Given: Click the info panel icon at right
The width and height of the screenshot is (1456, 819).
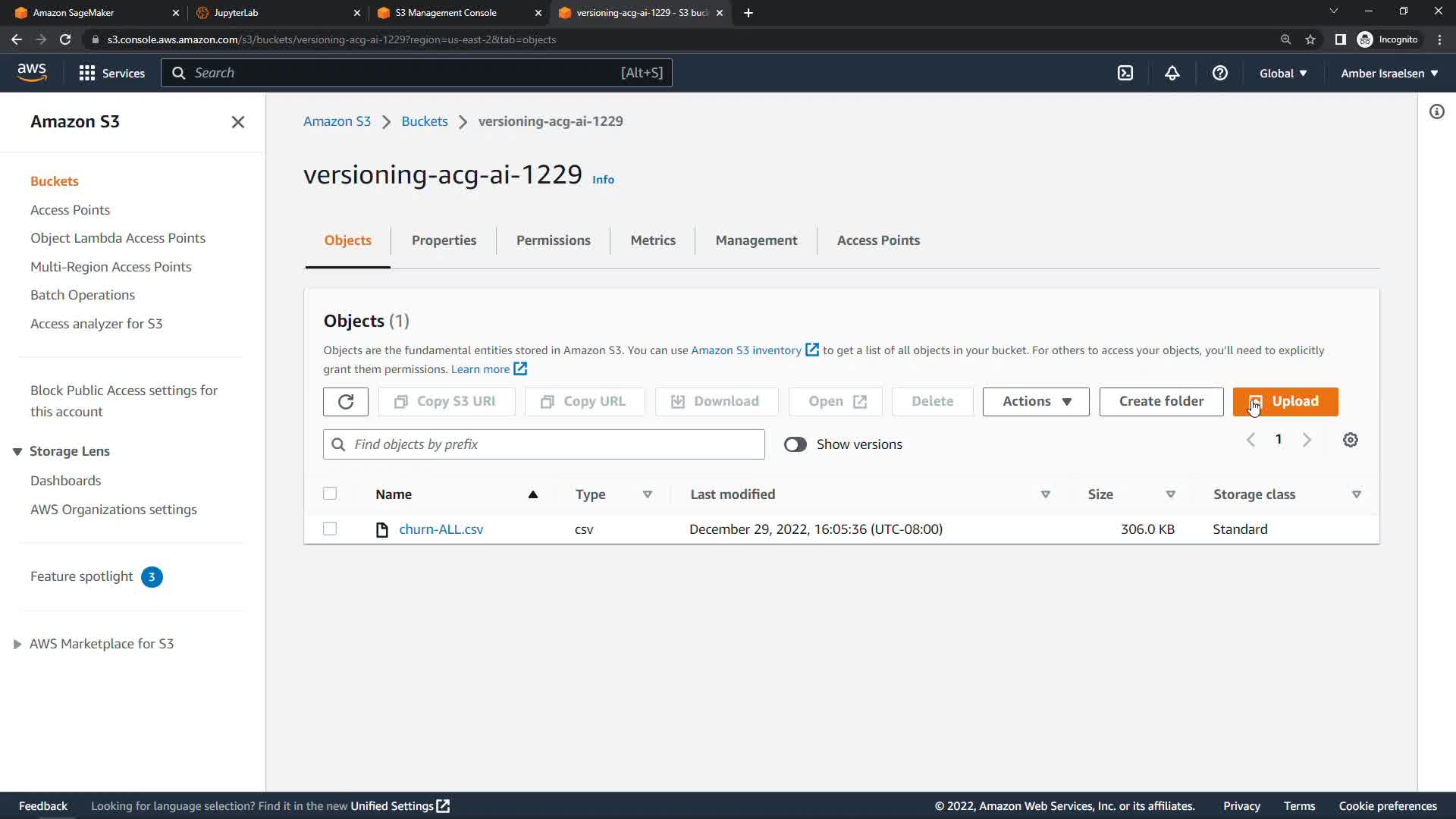Looking at the screenshot, I should [1437, 112].
